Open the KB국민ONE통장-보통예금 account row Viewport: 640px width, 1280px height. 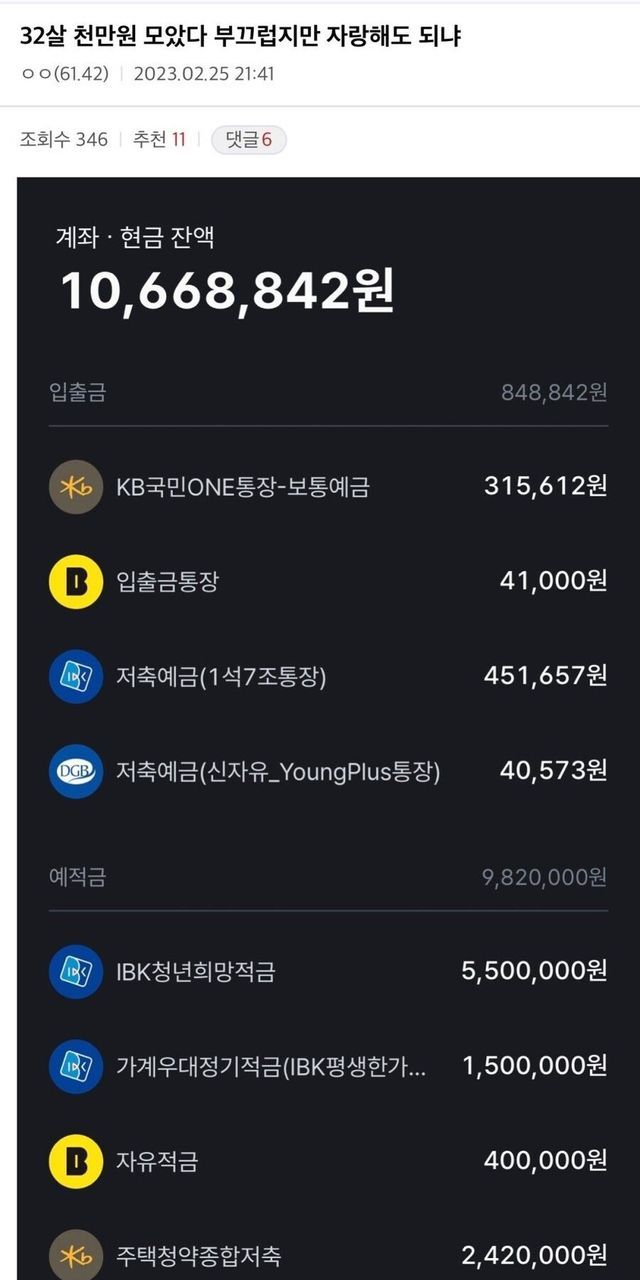pos(243,487)
